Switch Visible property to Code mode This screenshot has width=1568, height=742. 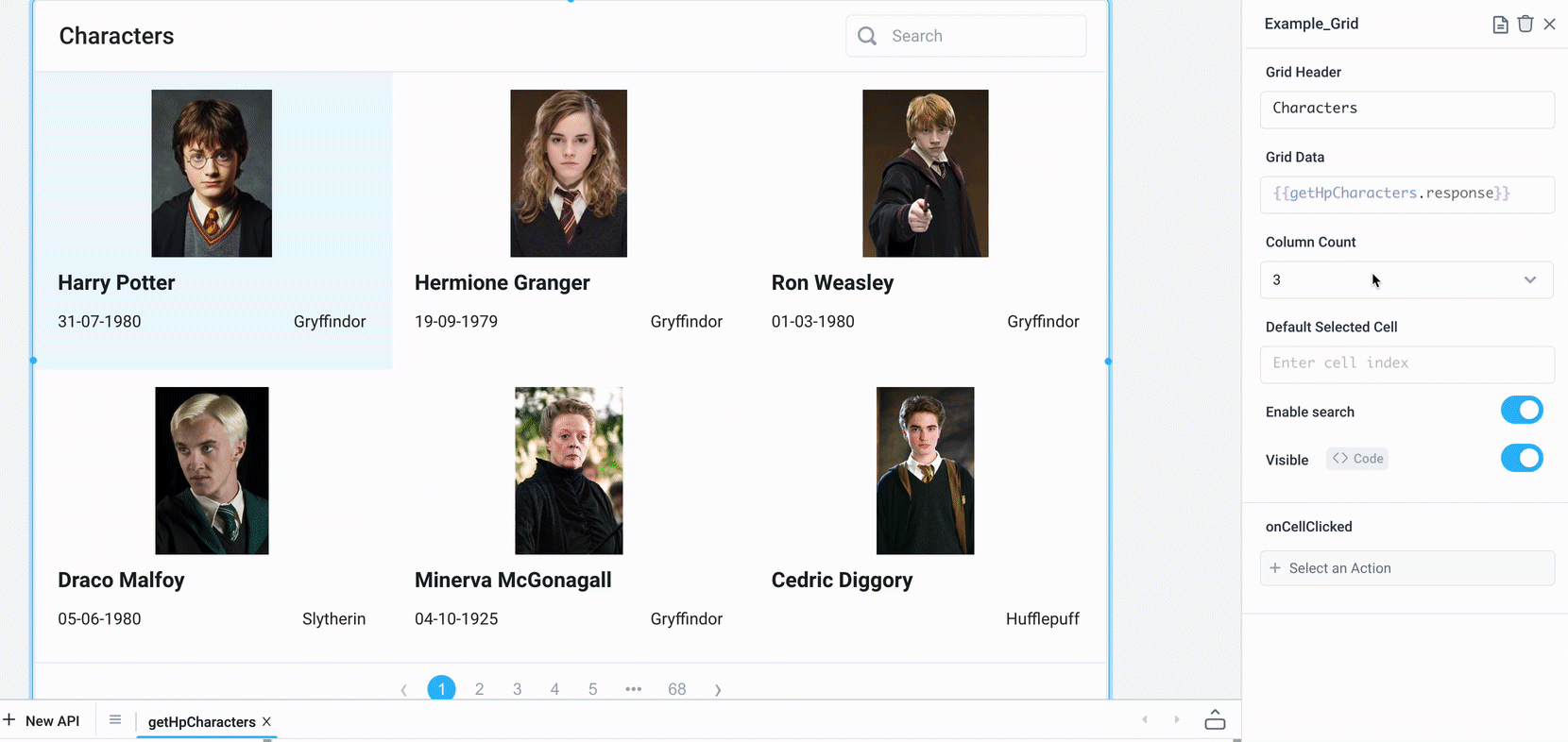[x=1357, y=459]
